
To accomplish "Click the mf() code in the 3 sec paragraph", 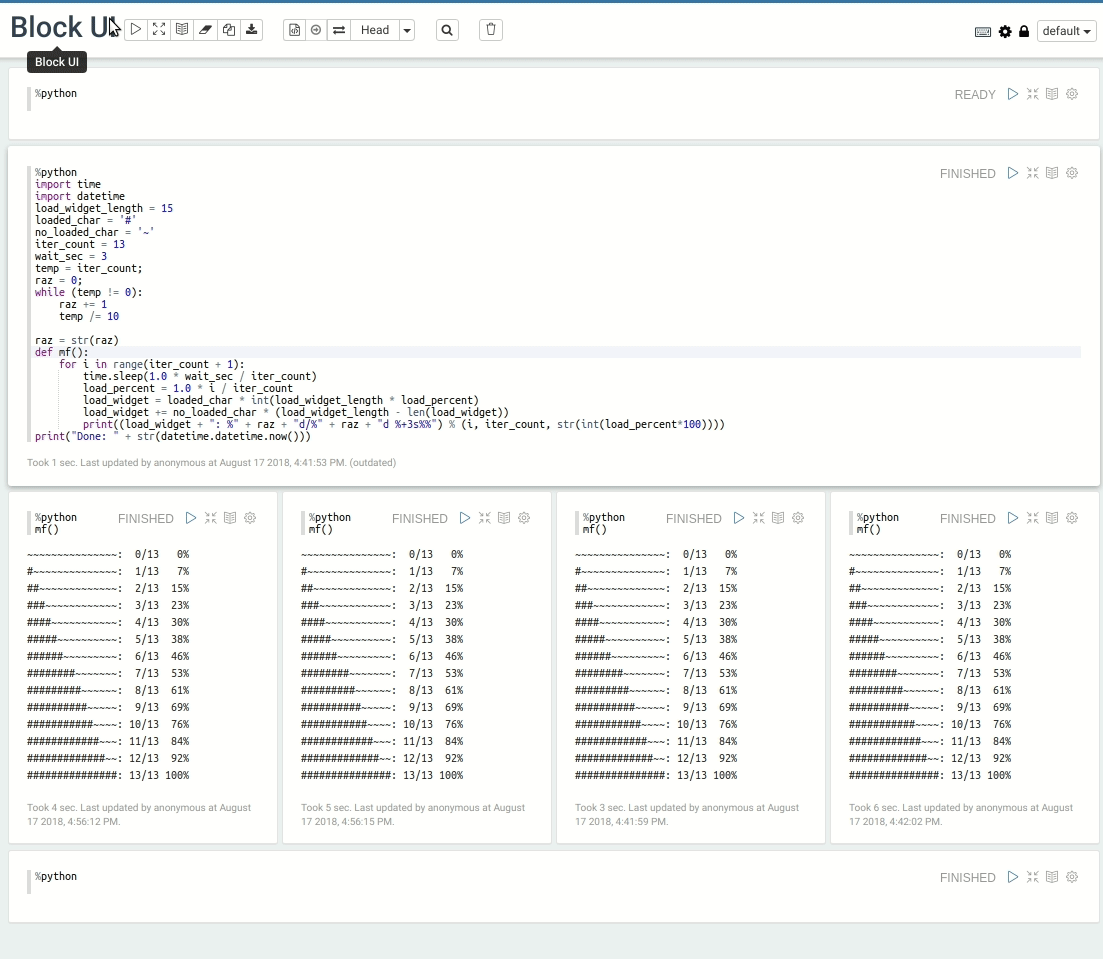I will [x=594, y=529].
